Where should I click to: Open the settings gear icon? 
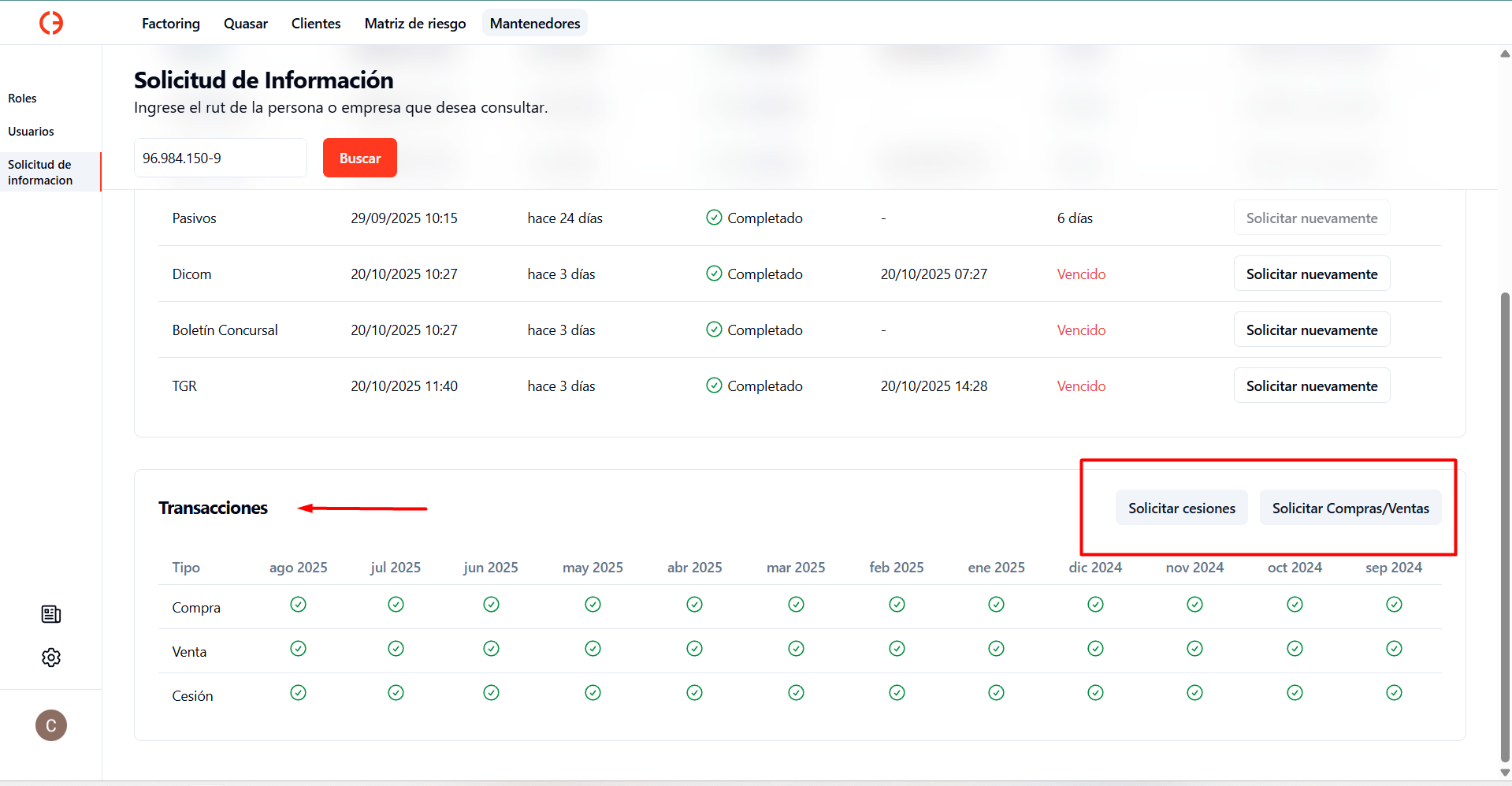click(x=51, y=657)
